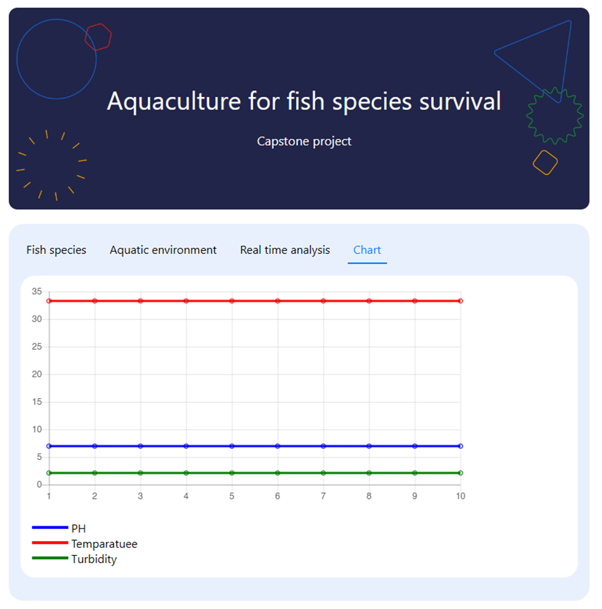Click the orange rounded square shape
The width and height of the screenshot is (602, 609).
[x=545, y=163]
